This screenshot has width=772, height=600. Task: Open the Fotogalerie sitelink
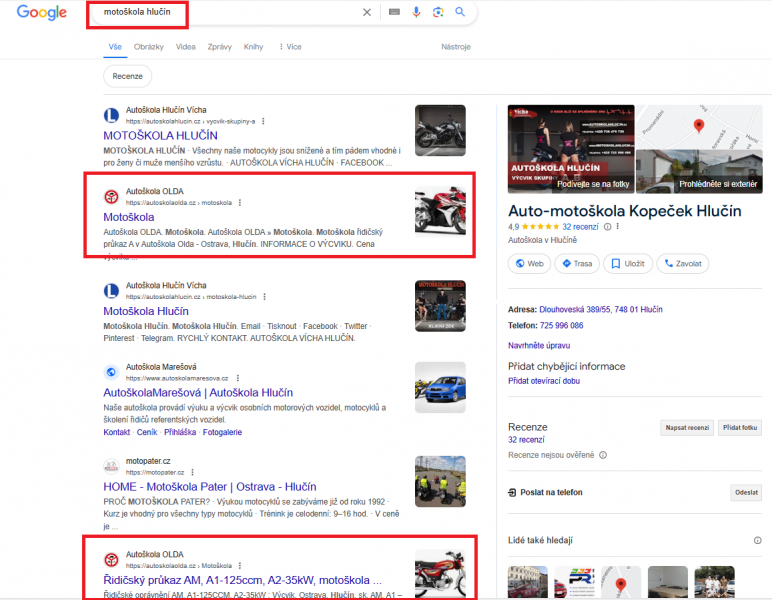223,432
